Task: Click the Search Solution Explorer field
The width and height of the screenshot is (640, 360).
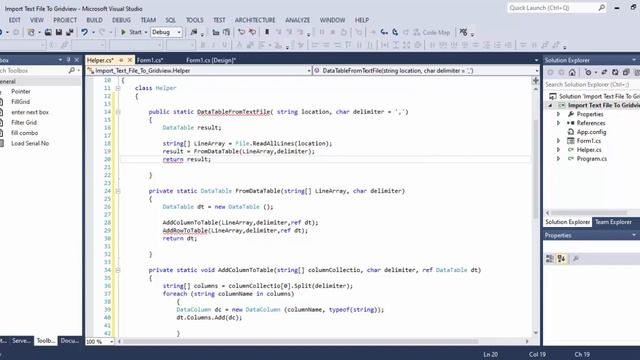Action: [x=592, y=84]
